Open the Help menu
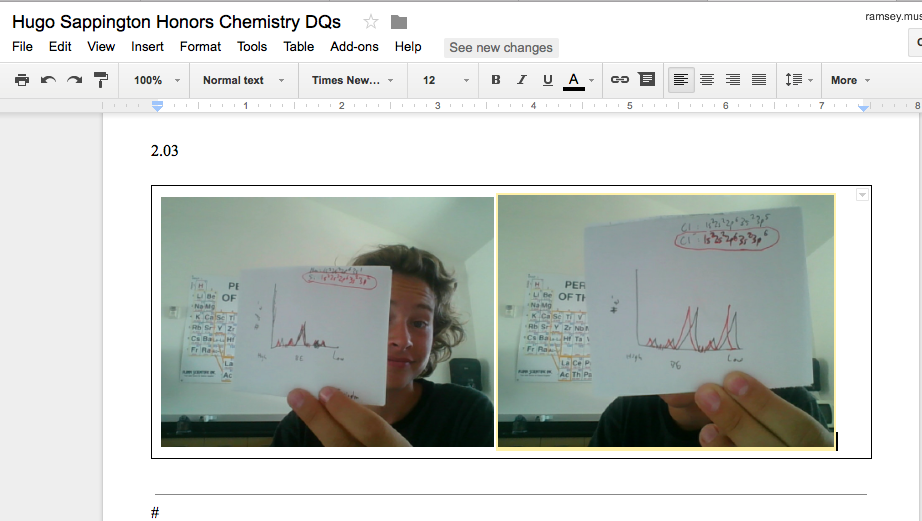This screenshot has width=922, height=521. pyautogui.click(x=408, y=47)
